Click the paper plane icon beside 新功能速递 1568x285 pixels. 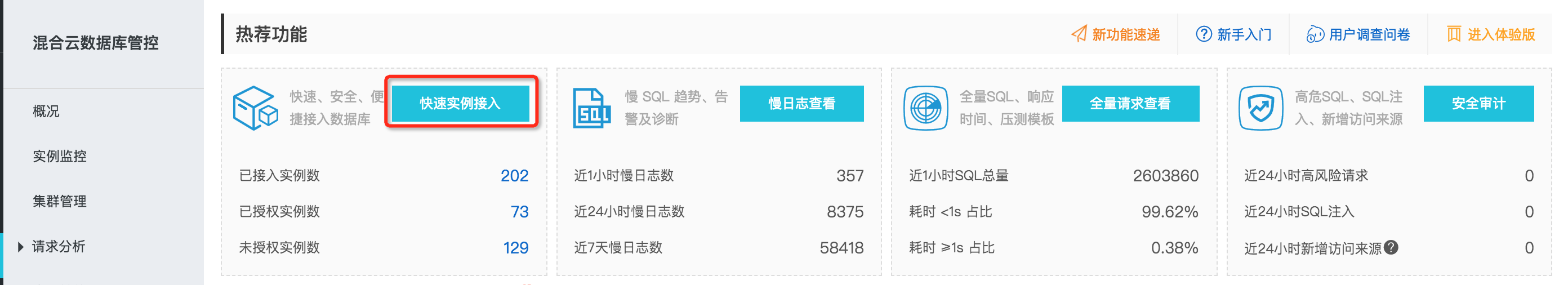coord(1079,34)
